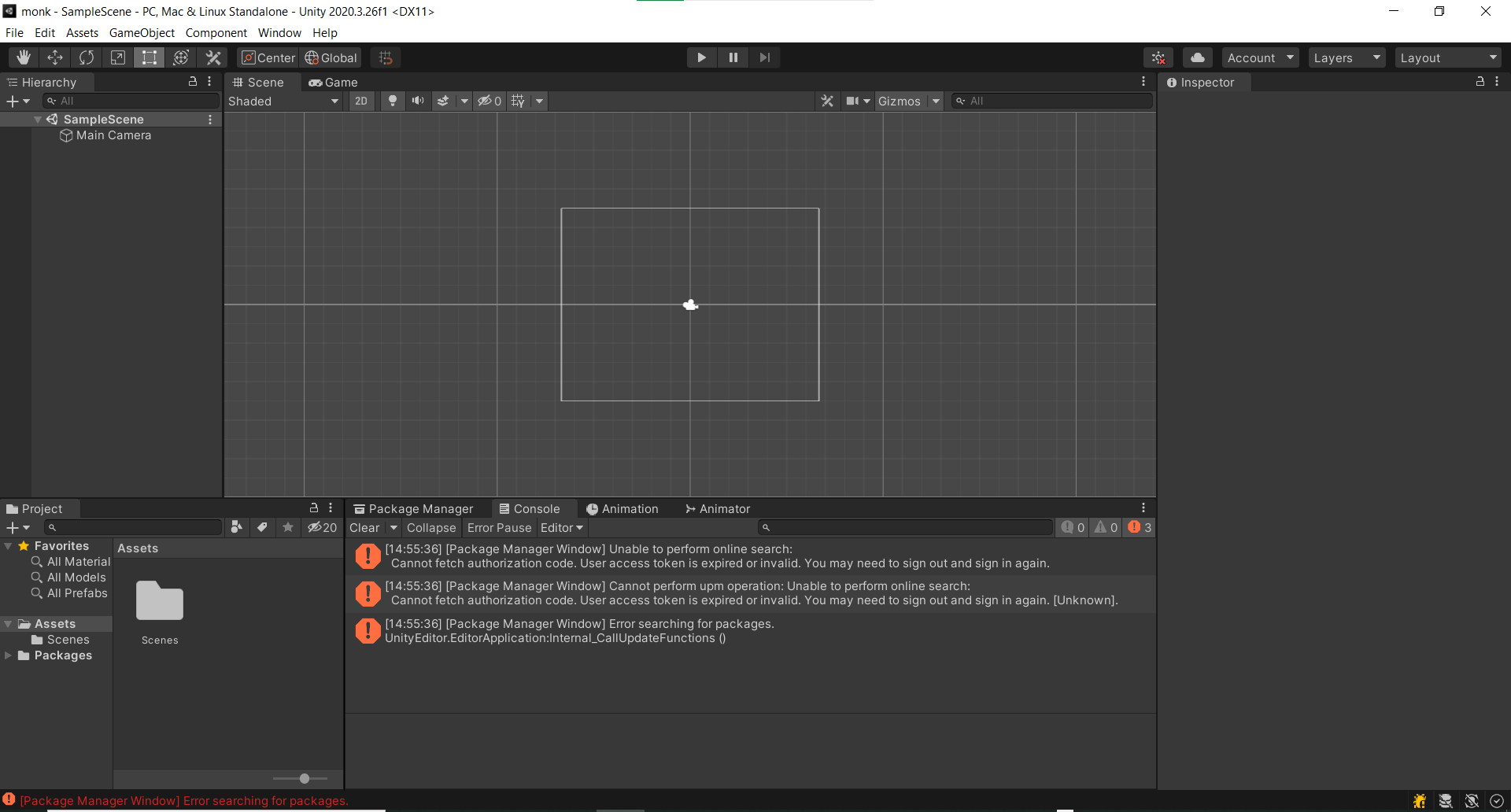Screen dimensions: 1511x812
Task: Select the Hand tool
Action: [24, 57]
